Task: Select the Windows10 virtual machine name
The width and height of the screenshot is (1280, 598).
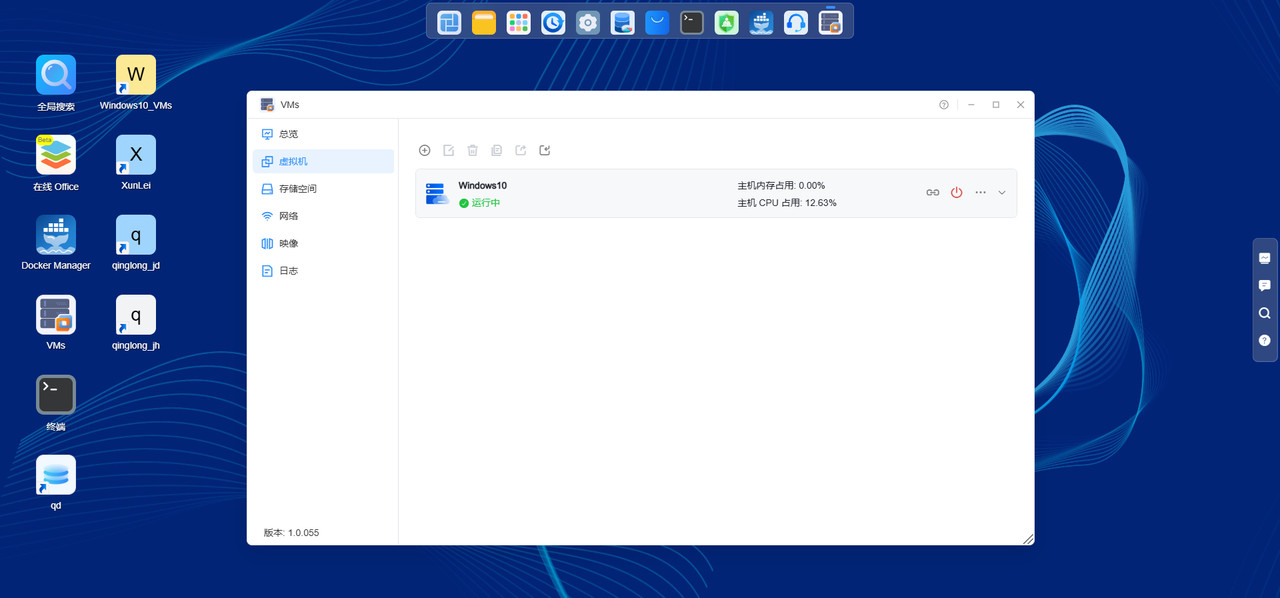Action: coord(482,185)
